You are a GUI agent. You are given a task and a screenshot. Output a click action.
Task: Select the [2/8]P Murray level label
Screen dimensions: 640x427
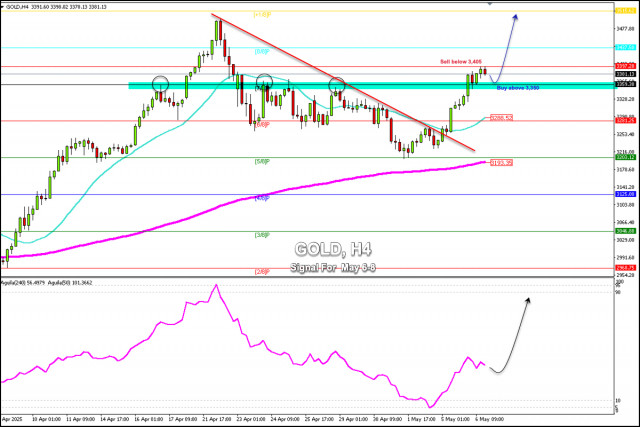coord(262,271)
